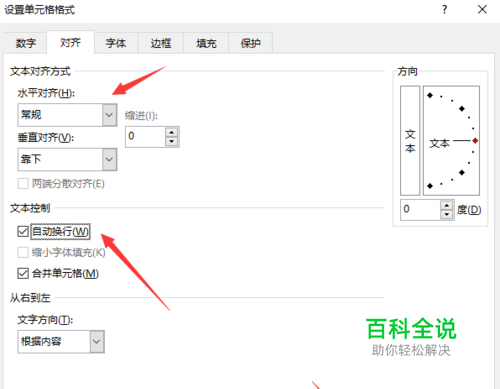The height and width of the screenshot is (389, 500).
Task: Switch to the 数字 tab
Action: point(25,43)
